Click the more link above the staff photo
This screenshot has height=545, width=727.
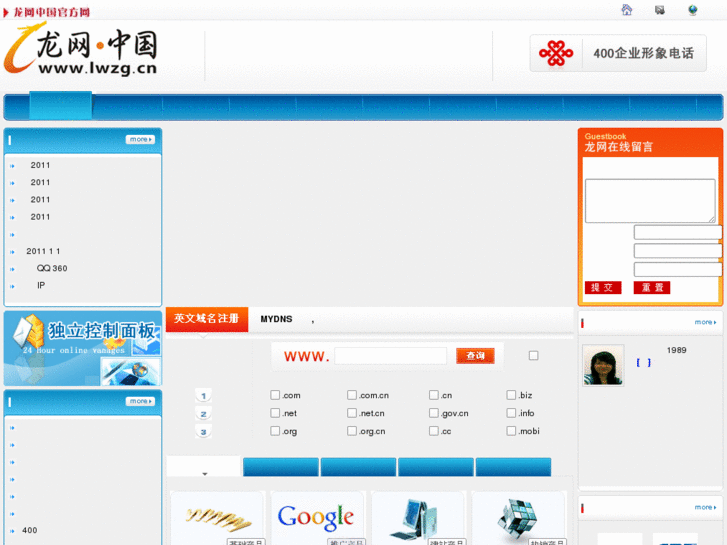click(x=705, y=322)
